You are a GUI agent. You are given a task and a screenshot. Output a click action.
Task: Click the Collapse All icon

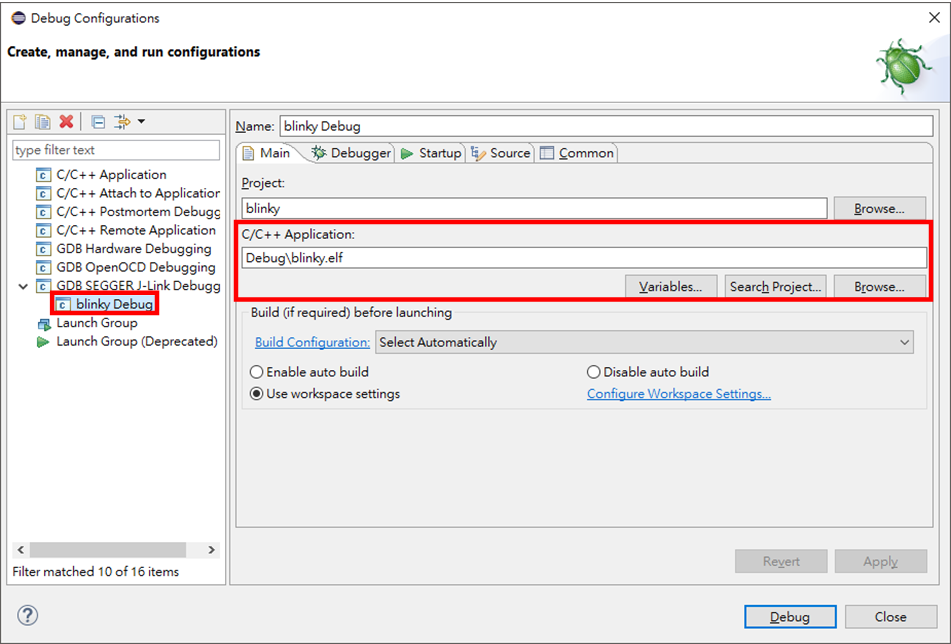click(98, 122)
